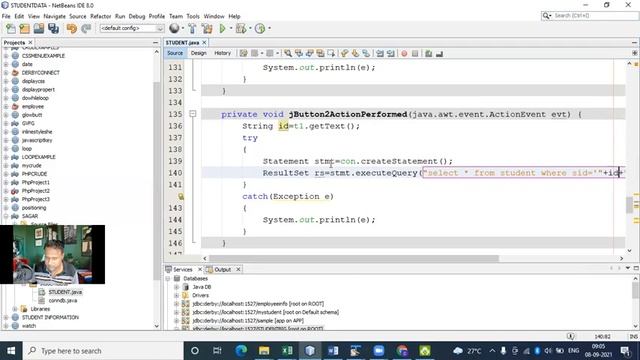
Task: Click the Find Next Occurrence icon
Action: (309, 53)
